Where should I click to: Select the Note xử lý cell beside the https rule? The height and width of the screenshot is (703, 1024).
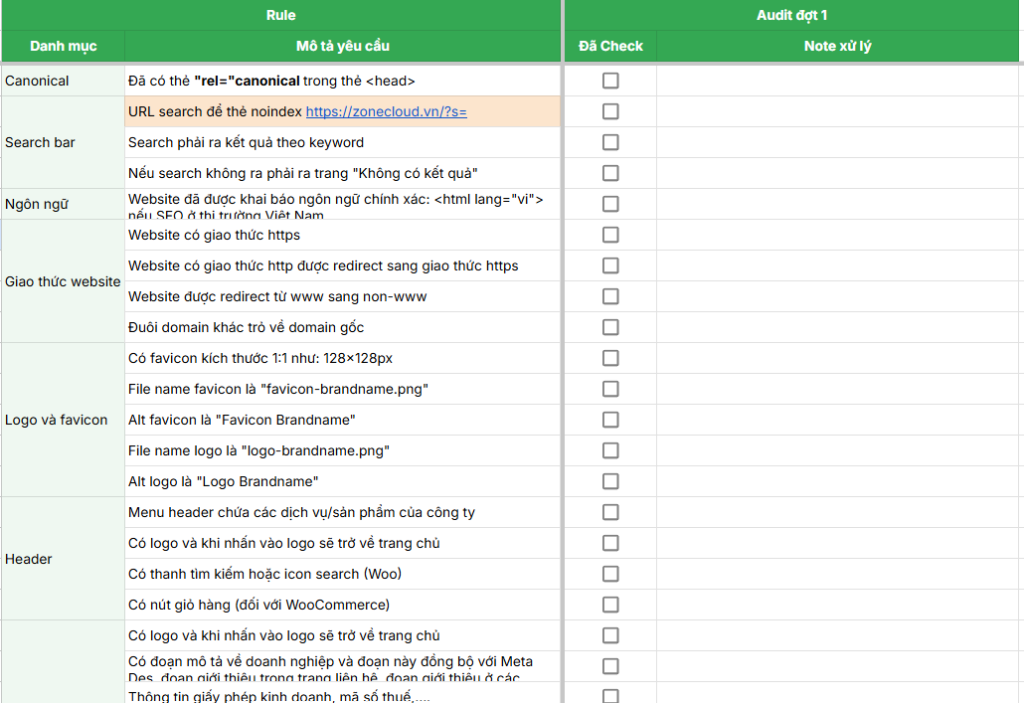[838, 235]
